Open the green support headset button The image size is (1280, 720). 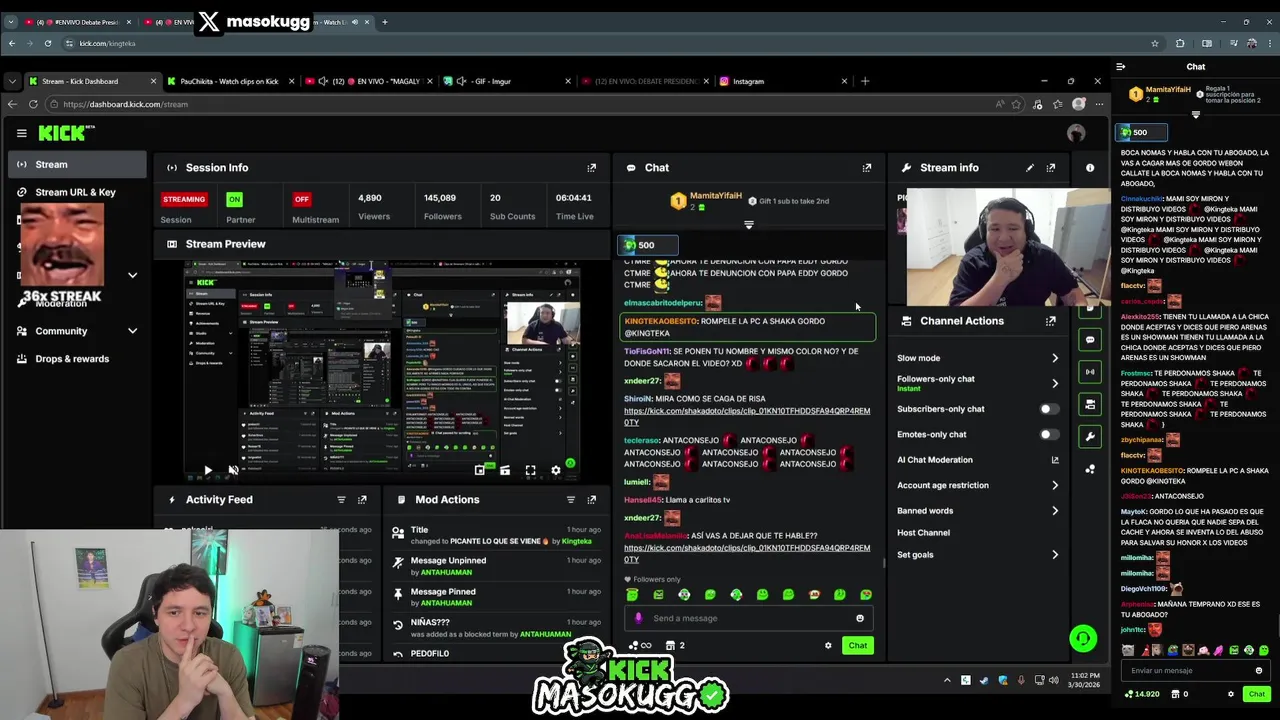point(1083,638)
